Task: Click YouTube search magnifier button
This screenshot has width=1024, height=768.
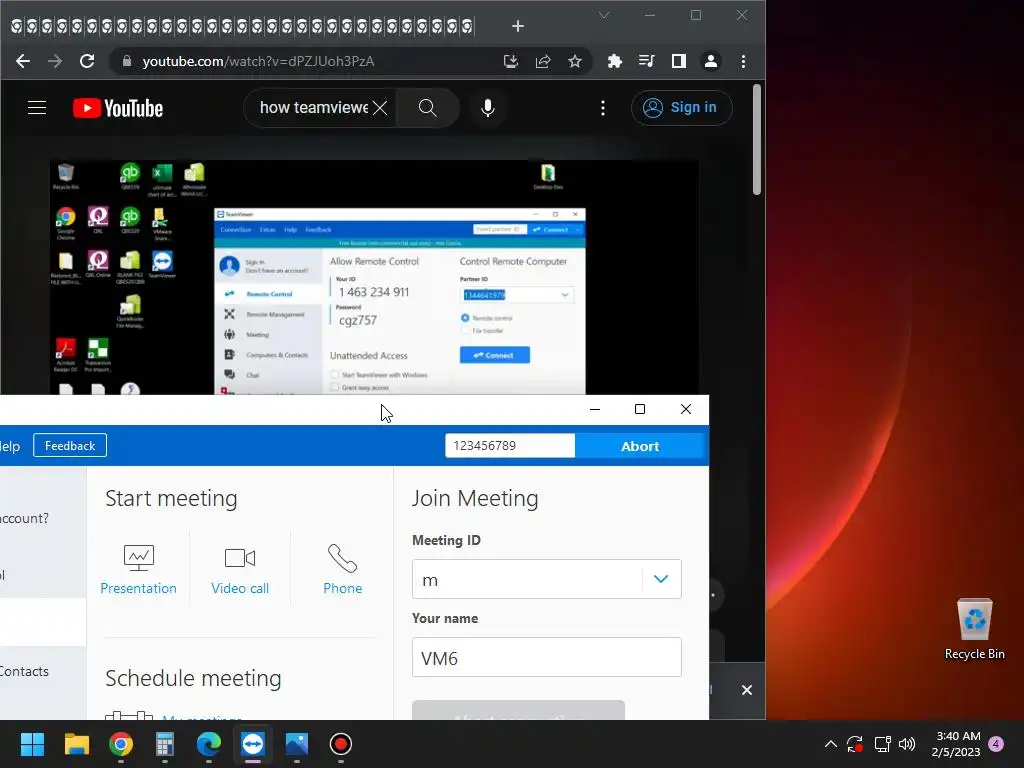Action: tap(428, 108)
